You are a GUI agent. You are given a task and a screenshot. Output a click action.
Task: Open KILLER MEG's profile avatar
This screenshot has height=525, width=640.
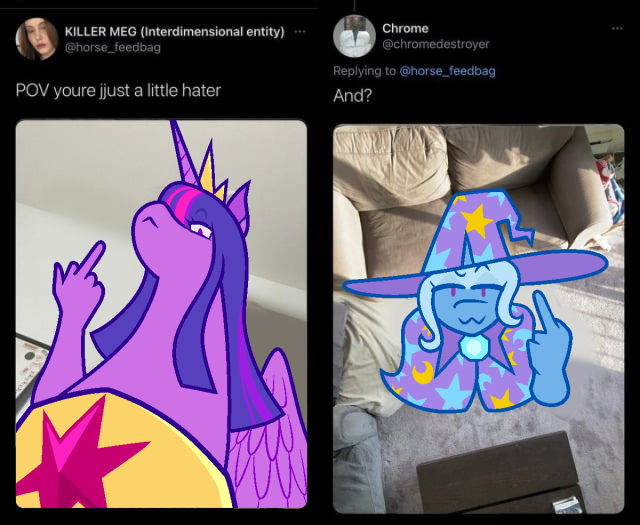pyautogui.click(x=36, y=39)
